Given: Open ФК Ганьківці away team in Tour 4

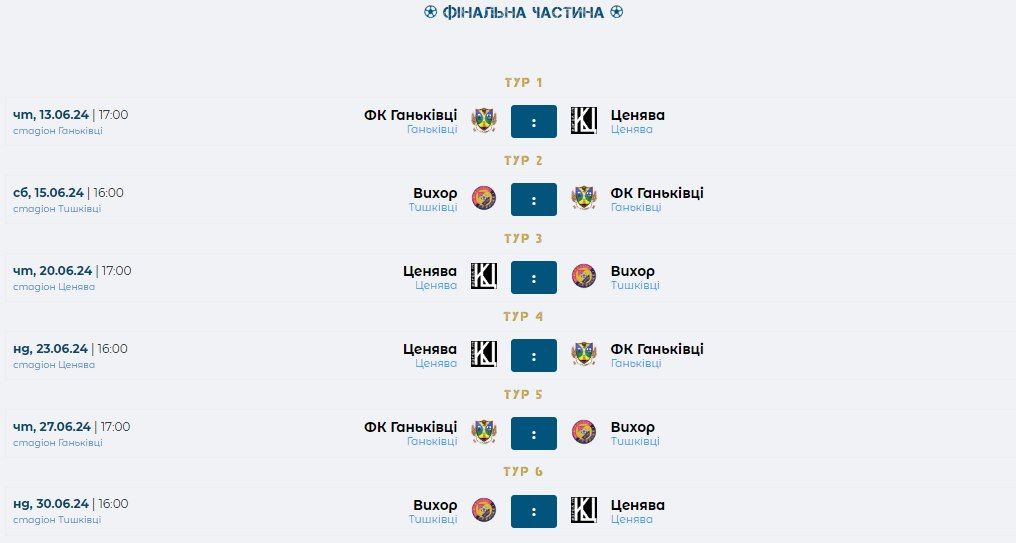Looking at the screenshot, I should coord(657,349).
